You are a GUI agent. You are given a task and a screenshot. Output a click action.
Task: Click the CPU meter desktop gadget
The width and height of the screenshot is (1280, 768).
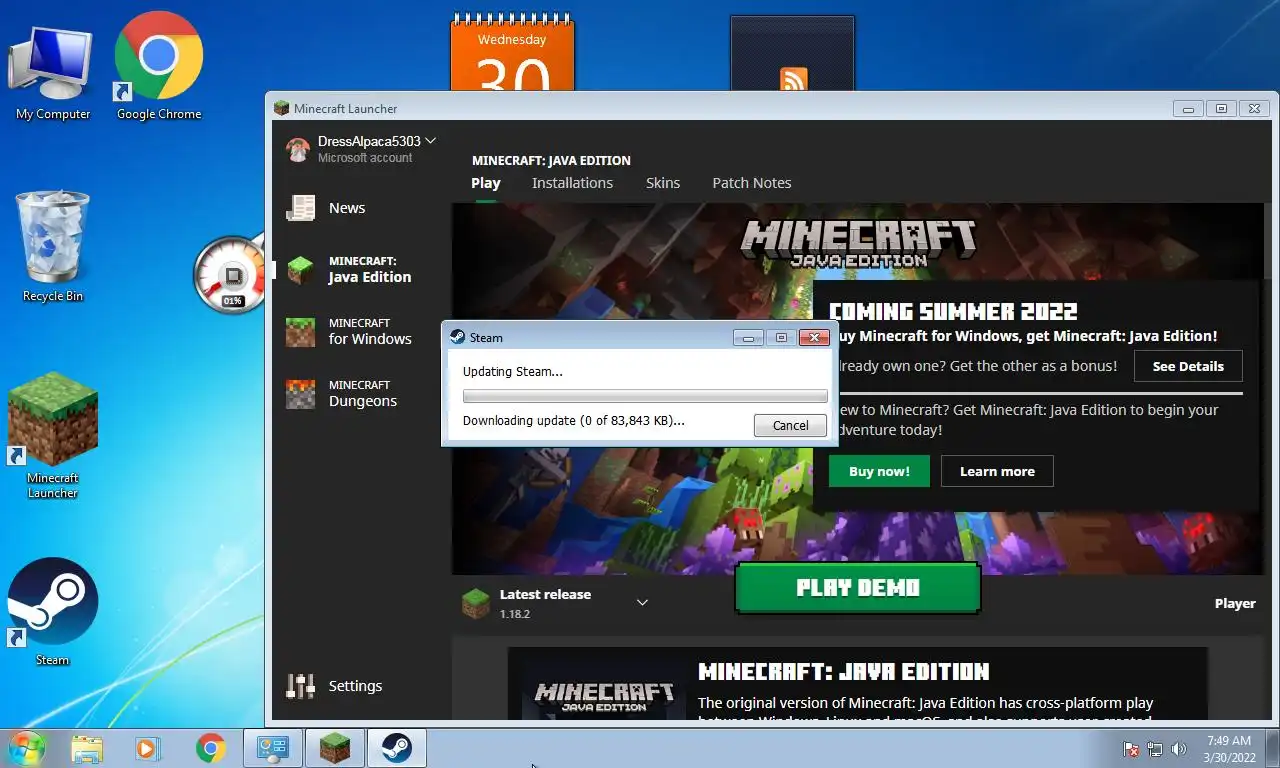point(231,275)
